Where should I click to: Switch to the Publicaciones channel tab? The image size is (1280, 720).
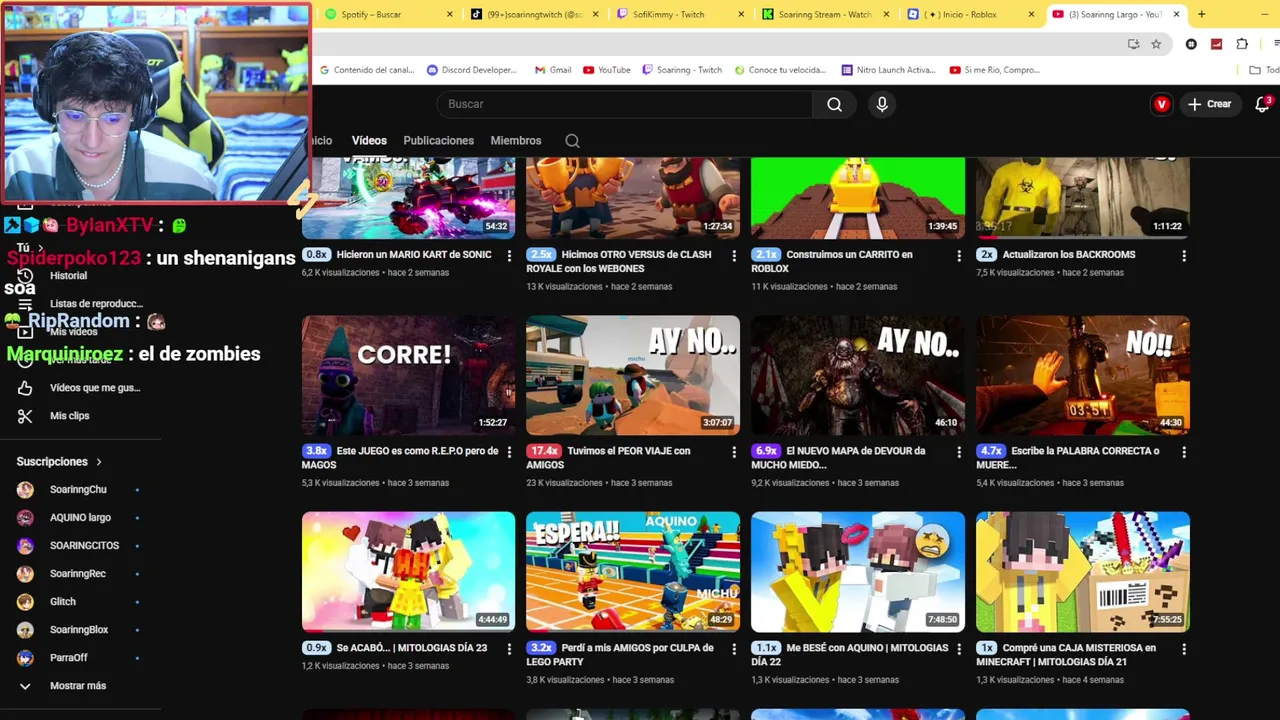pyautogui.click(x=438, y=141)
